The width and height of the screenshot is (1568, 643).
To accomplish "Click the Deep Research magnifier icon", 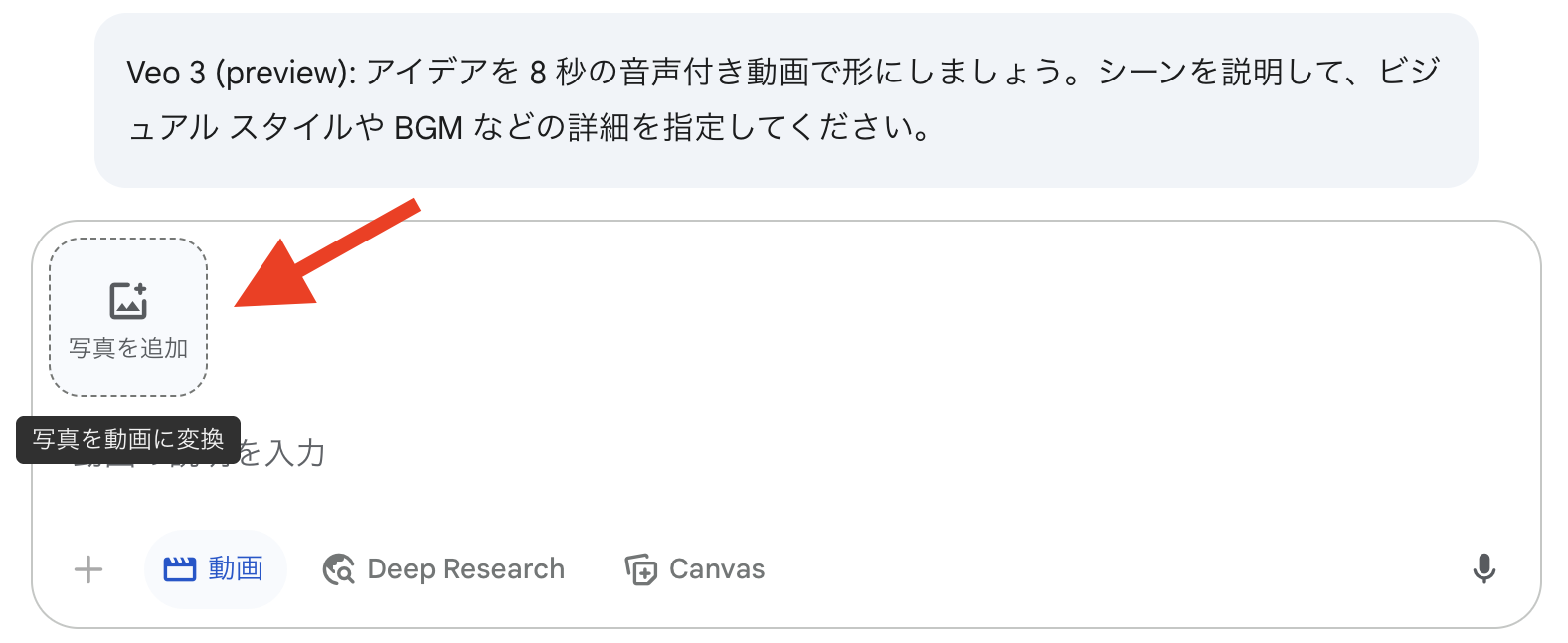I will point(338,568).
